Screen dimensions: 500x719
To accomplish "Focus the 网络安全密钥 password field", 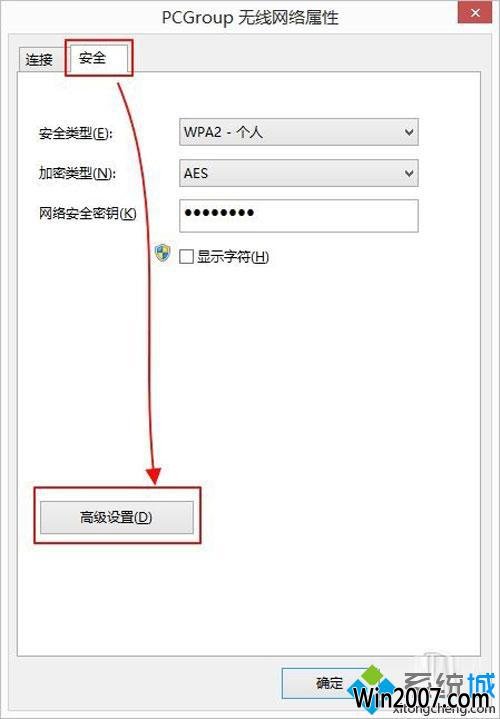I will point(299,216).
